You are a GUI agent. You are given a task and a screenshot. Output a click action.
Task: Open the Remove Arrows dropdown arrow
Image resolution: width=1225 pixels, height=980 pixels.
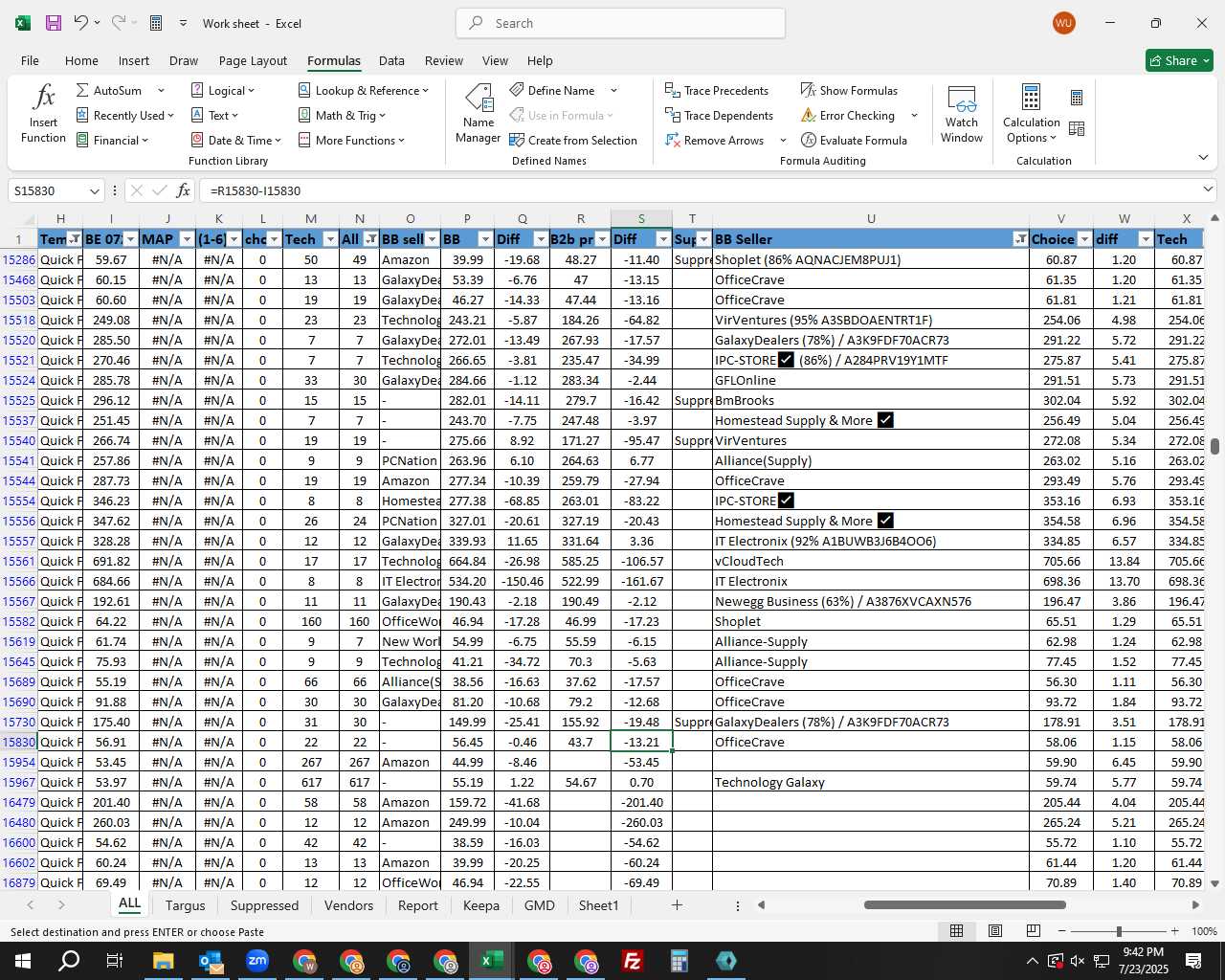pos(783,140)
